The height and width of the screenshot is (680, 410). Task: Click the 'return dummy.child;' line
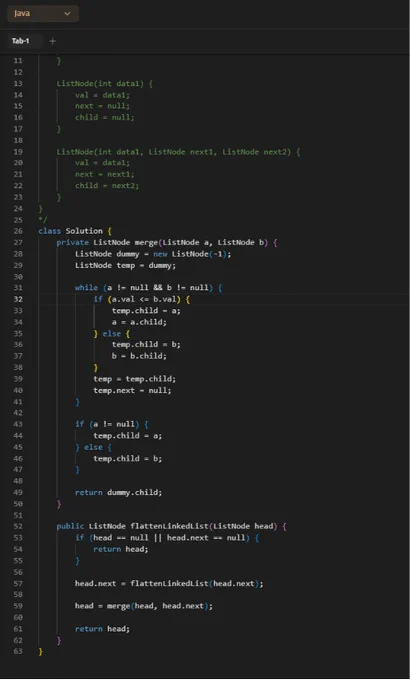pos(118,492)
